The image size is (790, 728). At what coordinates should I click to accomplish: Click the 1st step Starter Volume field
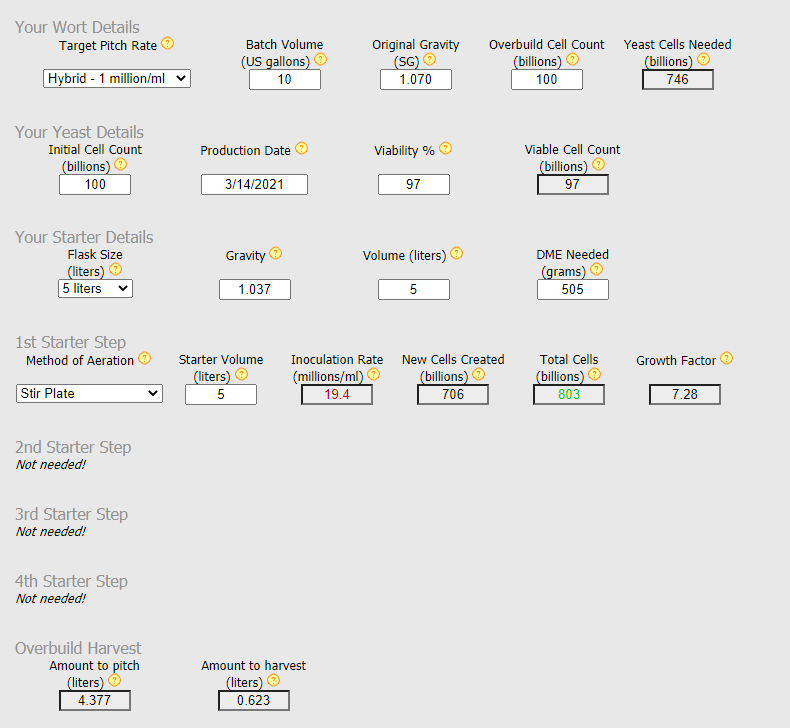(221, 394)
